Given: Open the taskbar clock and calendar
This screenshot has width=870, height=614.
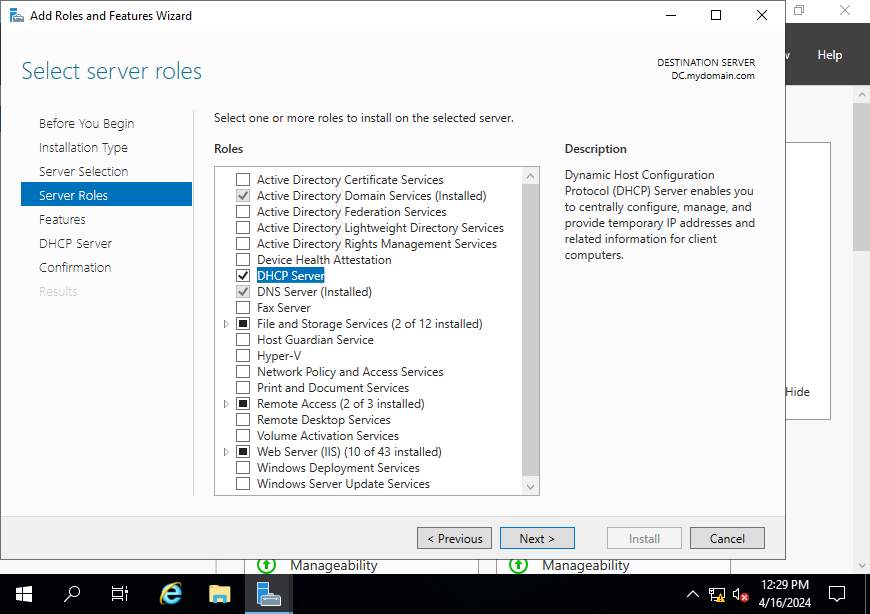Looking at the screenshot, I should pos(785,594).
